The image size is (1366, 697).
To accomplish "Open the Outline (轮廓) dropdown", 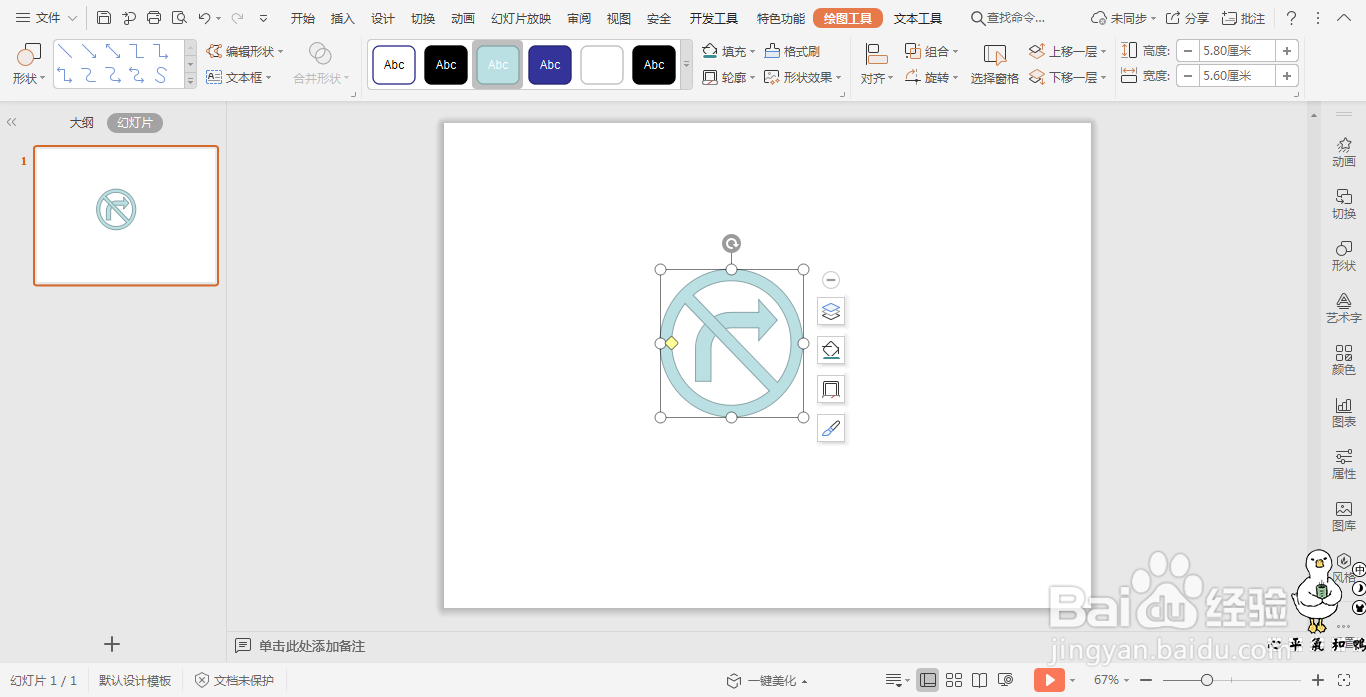I will [729, 77].
